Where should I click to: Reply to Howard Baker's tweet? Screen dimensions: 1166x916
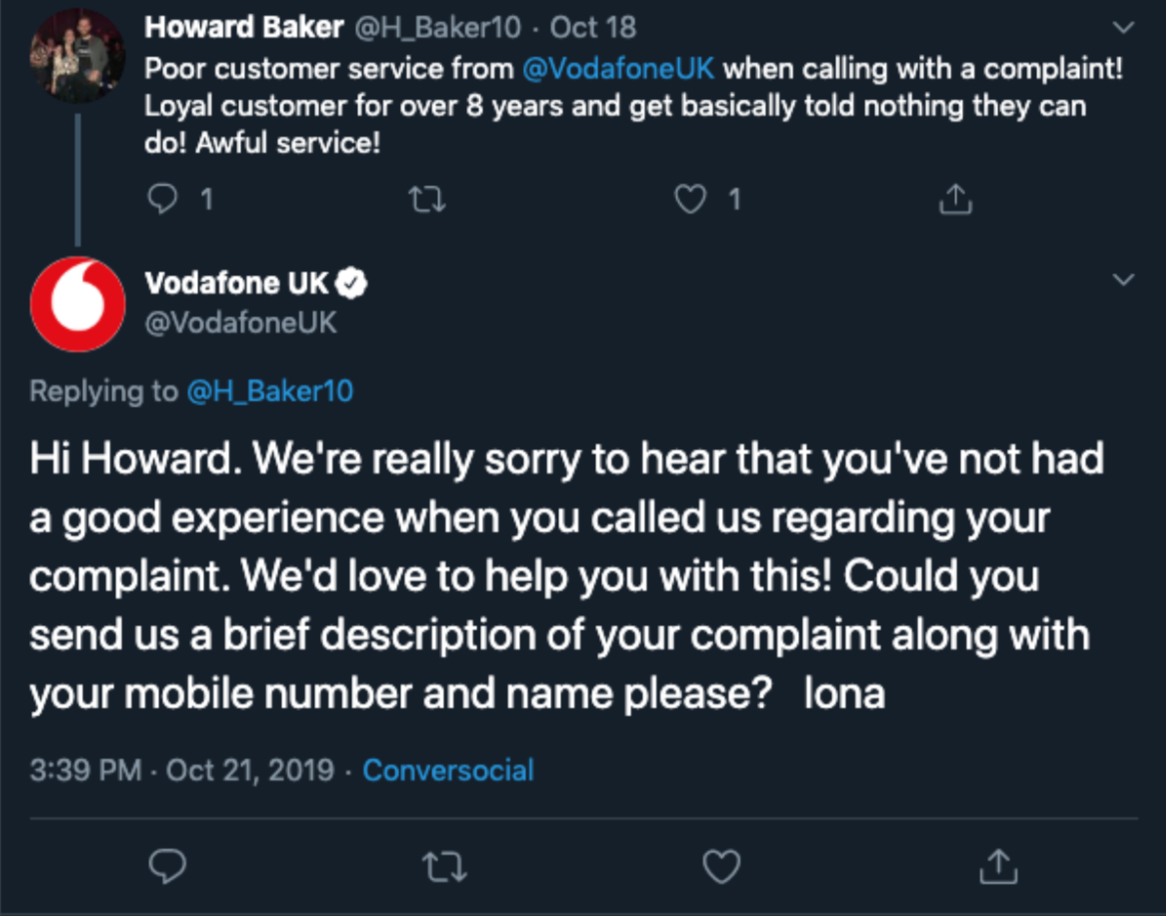click(163, 199)
